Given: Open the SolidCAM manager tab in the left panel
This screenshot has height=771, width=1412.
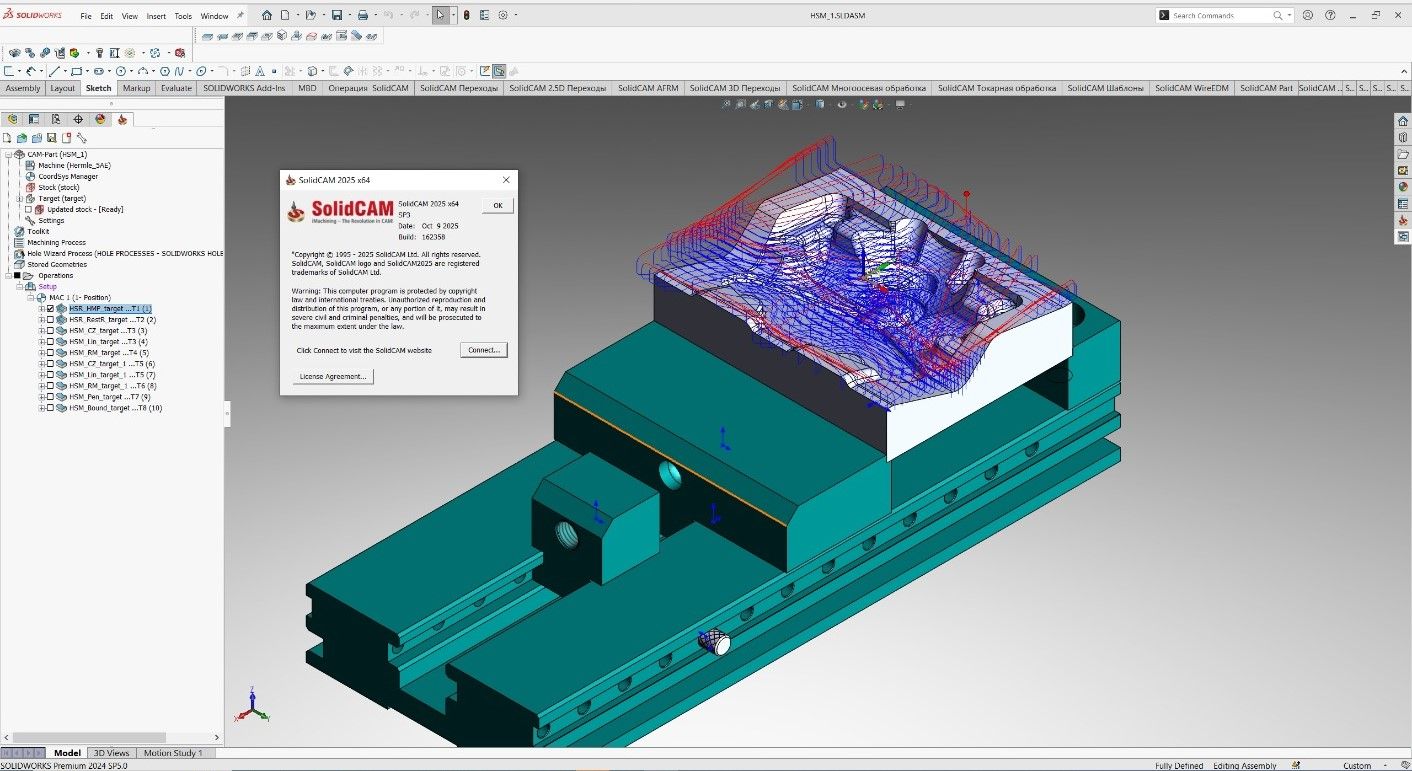Looking at the screenshot, I should click(122, 118).
